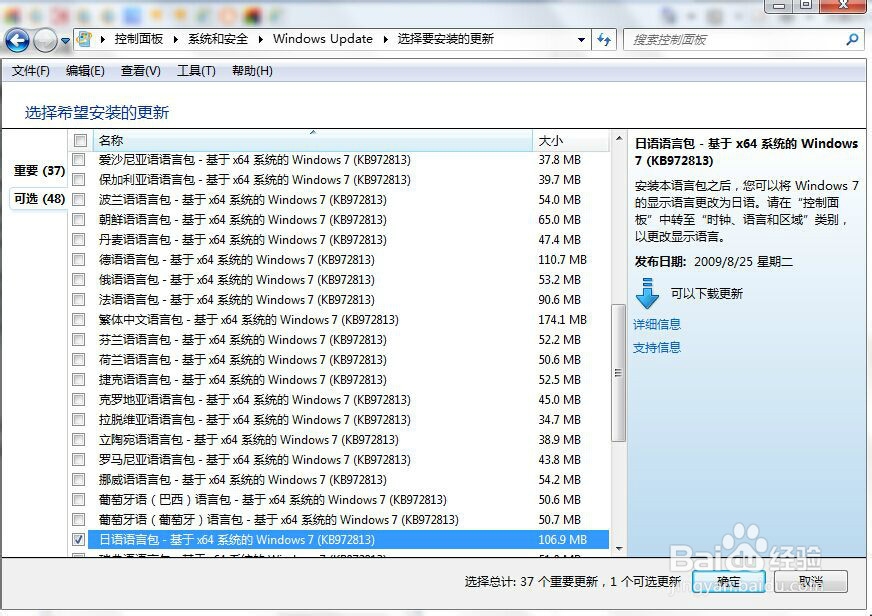Image resolution: width=872 pixels, height=616 pixels.
Task: Click the Forward navigation arrow button
Action: (45, 40)
